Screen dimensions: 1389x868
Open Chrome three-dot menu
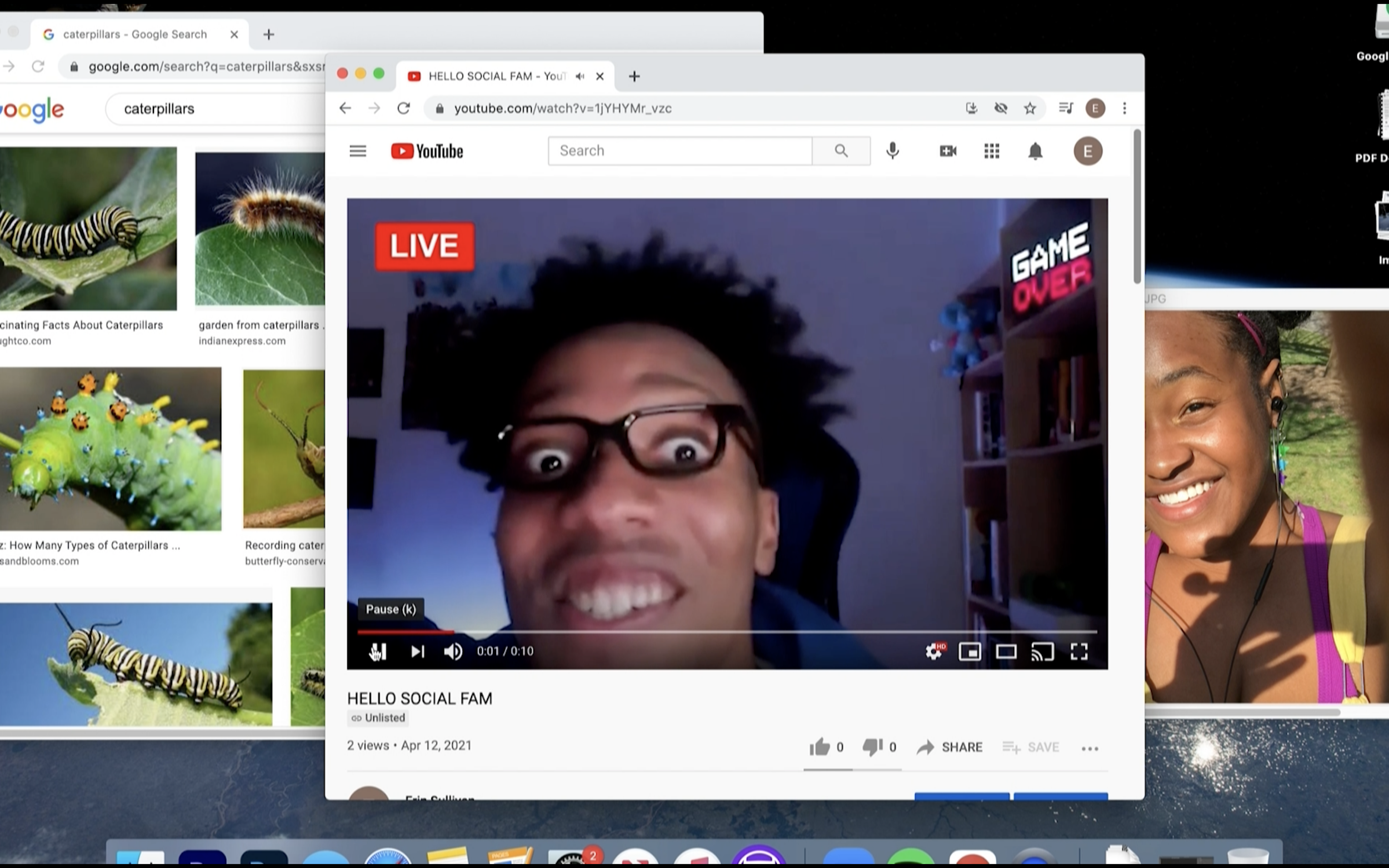click(x=1125, y=108)
